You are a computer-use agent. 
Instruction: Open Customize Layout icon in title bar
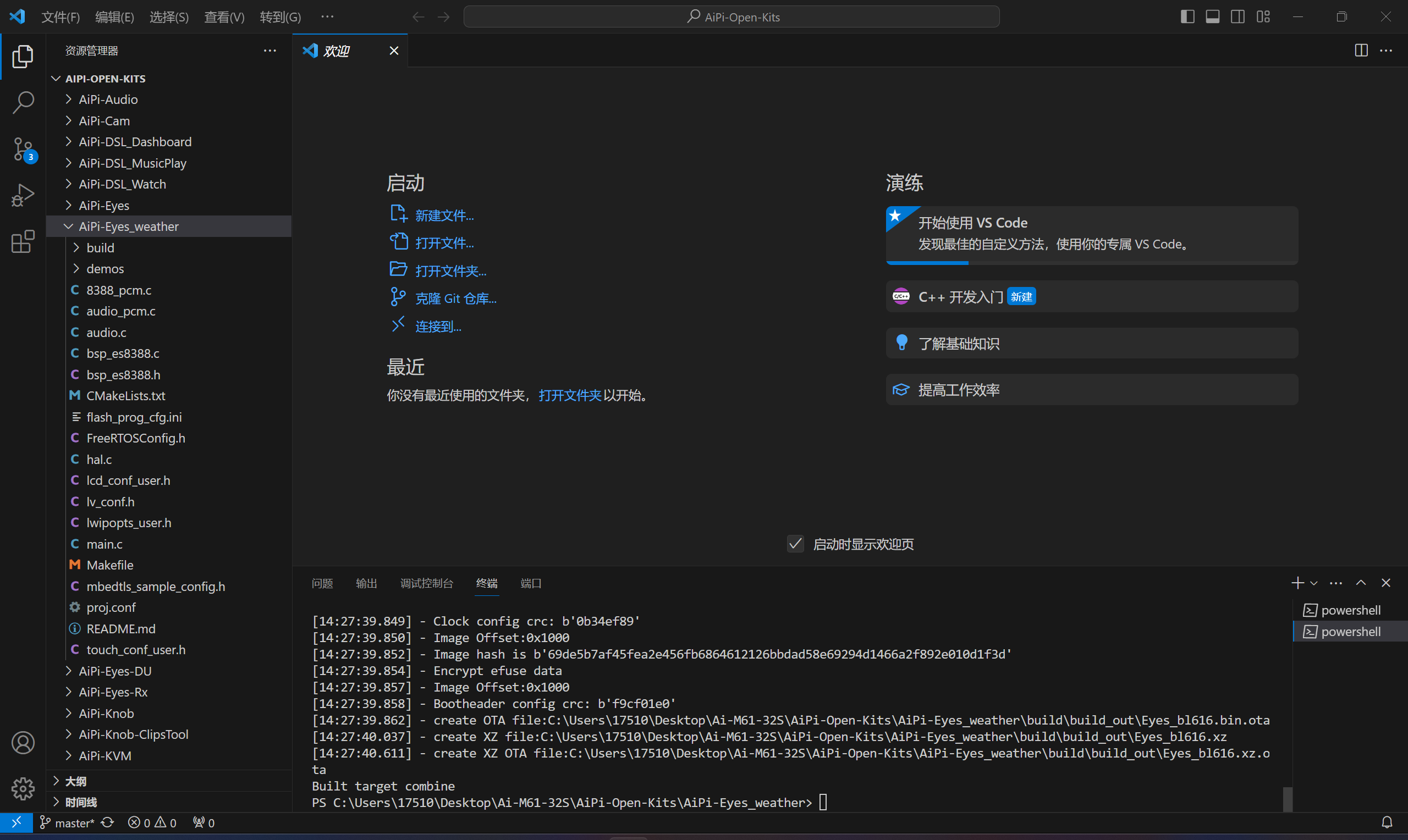pos(1263,17)
